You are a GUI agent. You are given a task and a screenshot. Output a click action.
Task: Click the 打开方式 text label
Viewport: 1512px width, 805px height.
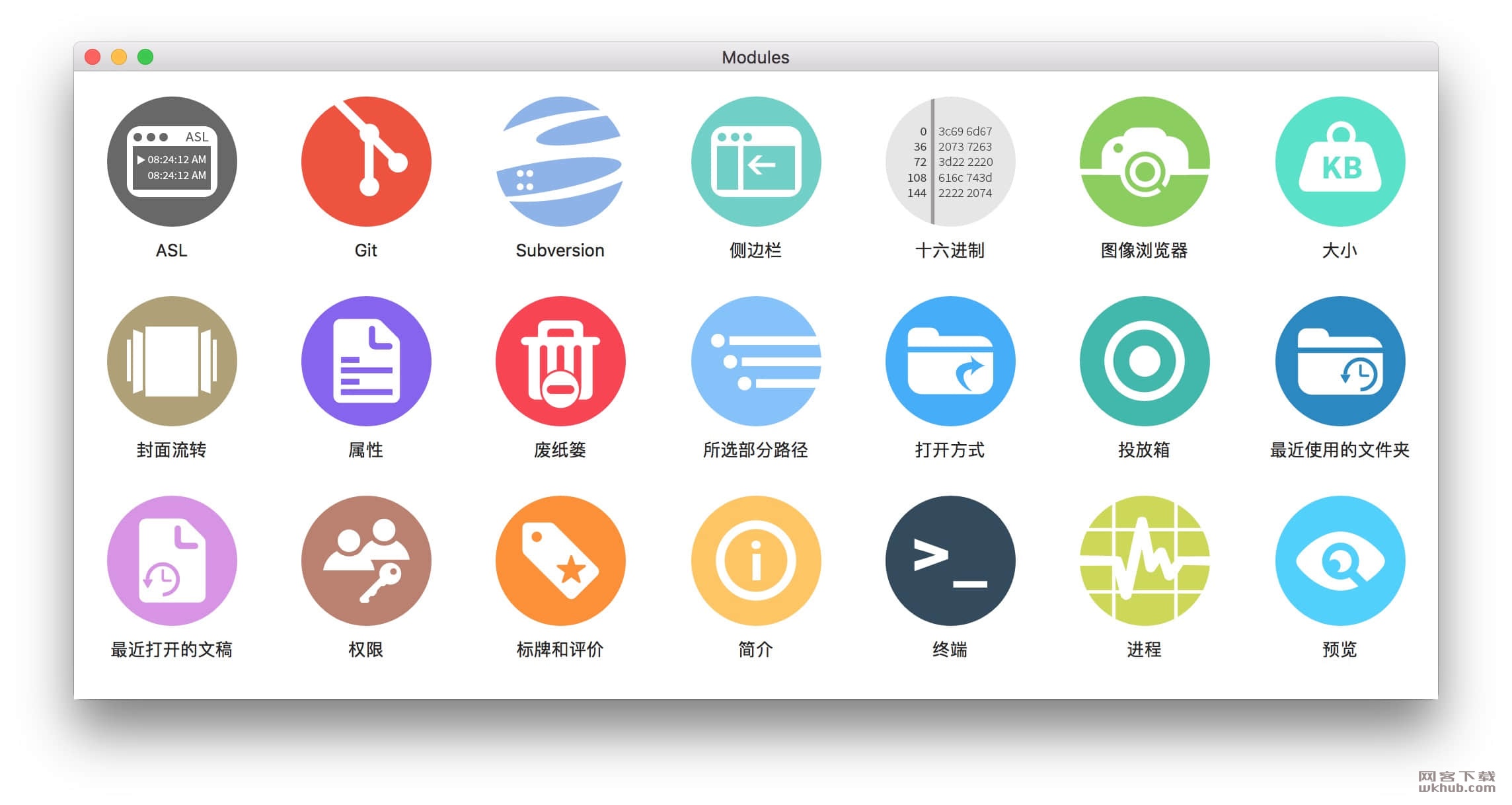(950, 450)
